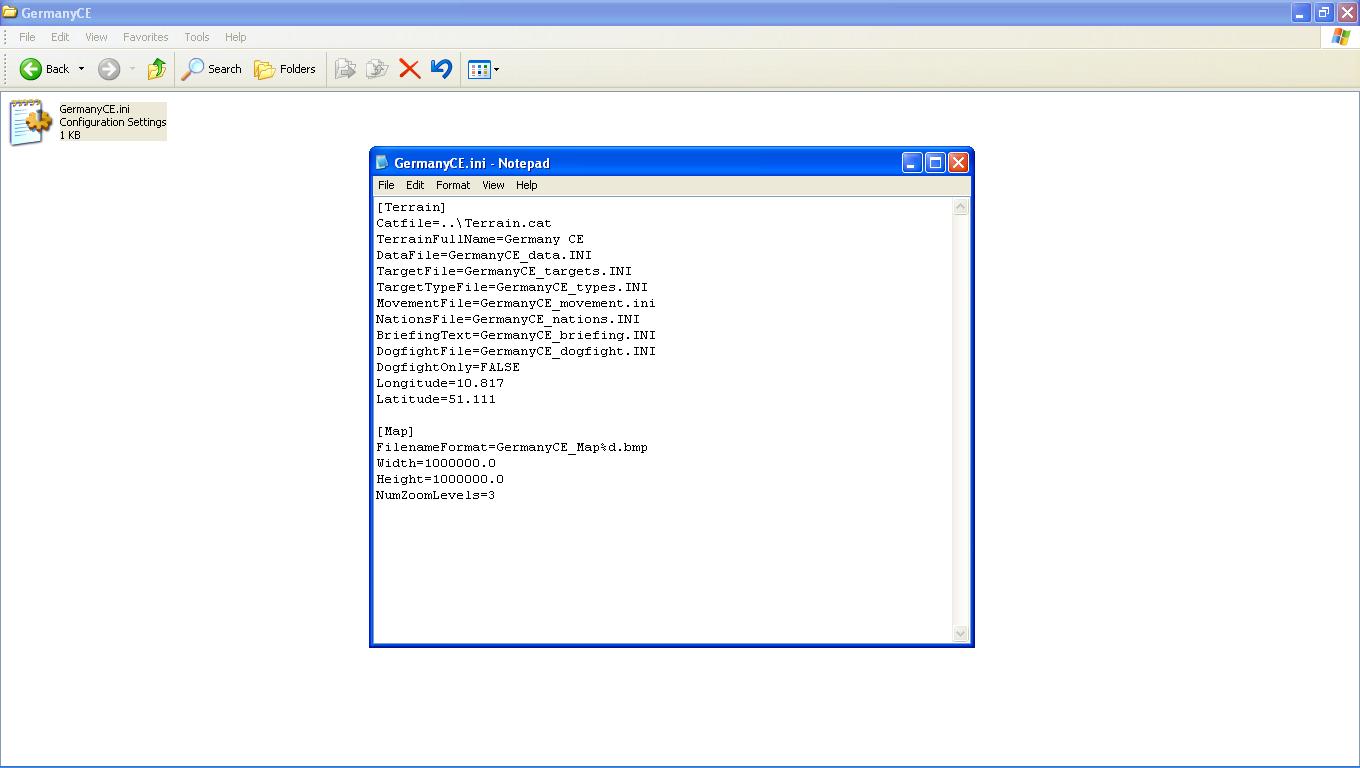The image size is (1360, 768).
Task: Open the Notepad Edit menu
Action: point(415,185)
